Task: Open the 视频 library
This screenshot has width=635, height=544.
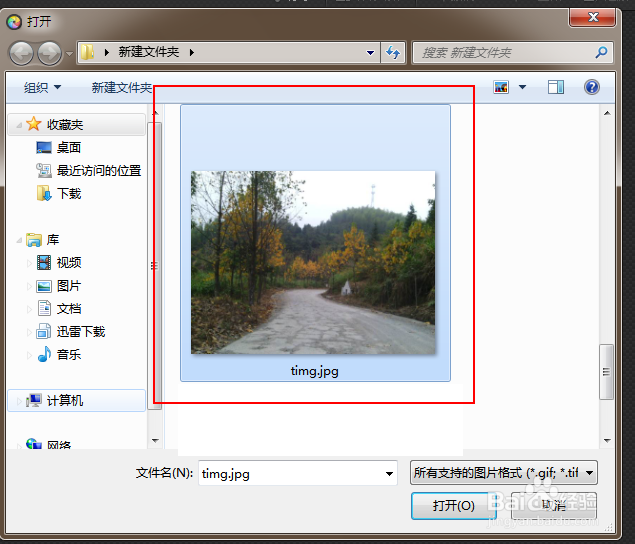Action: [69, 262]
